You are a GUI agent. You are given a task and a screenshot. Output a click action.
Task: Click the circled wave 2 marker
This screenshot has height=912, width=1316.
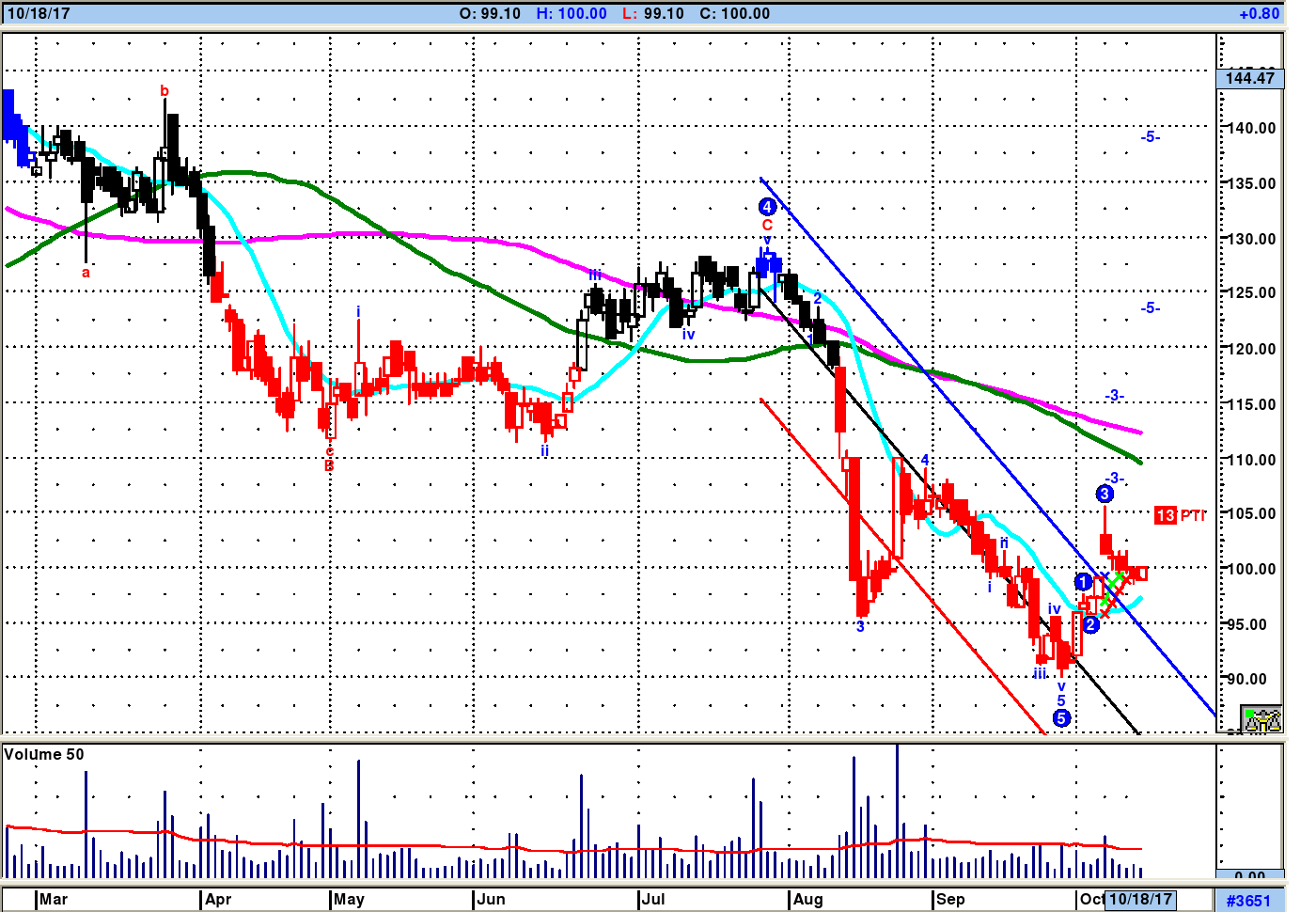pos(1090,624)
